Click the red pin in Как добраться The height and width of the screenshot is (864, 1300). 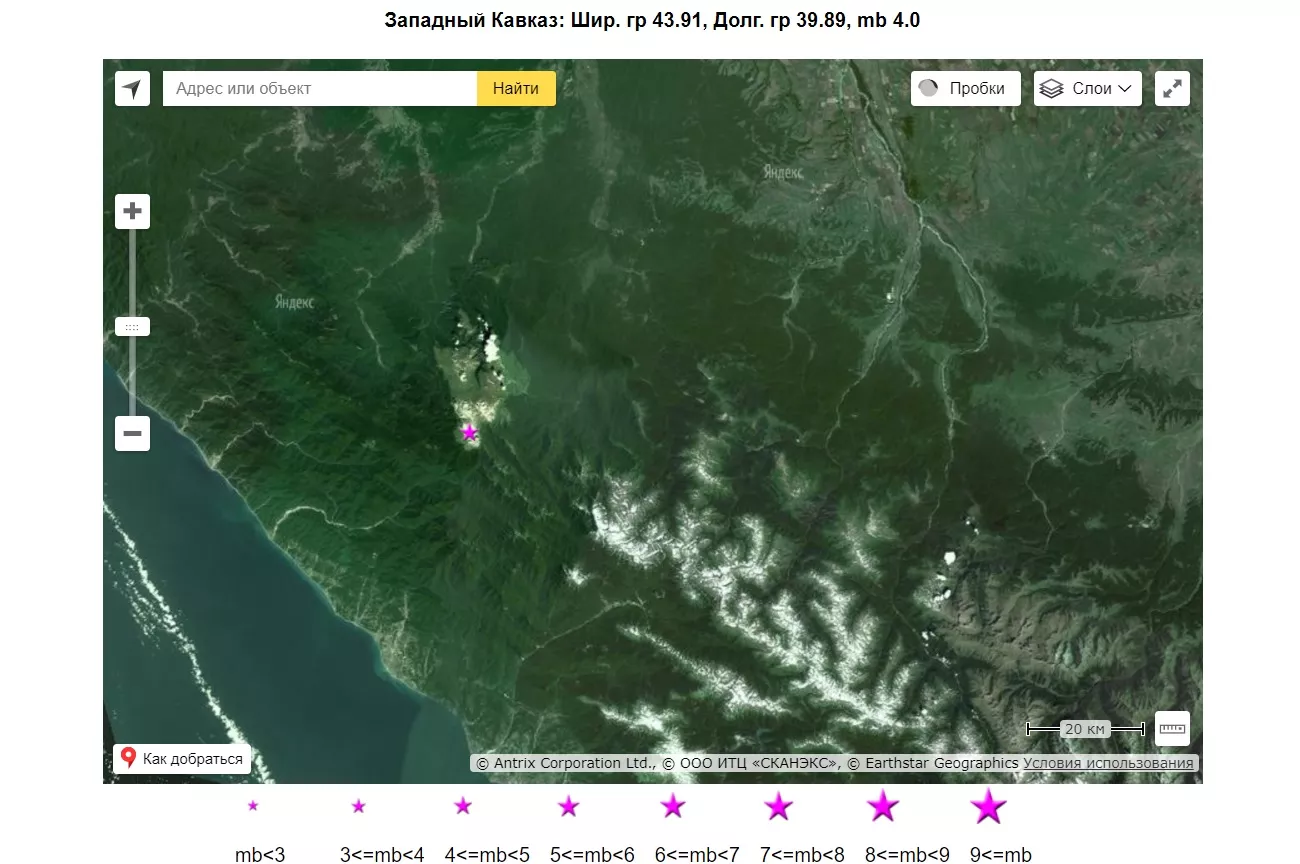[x=128, y=758]
